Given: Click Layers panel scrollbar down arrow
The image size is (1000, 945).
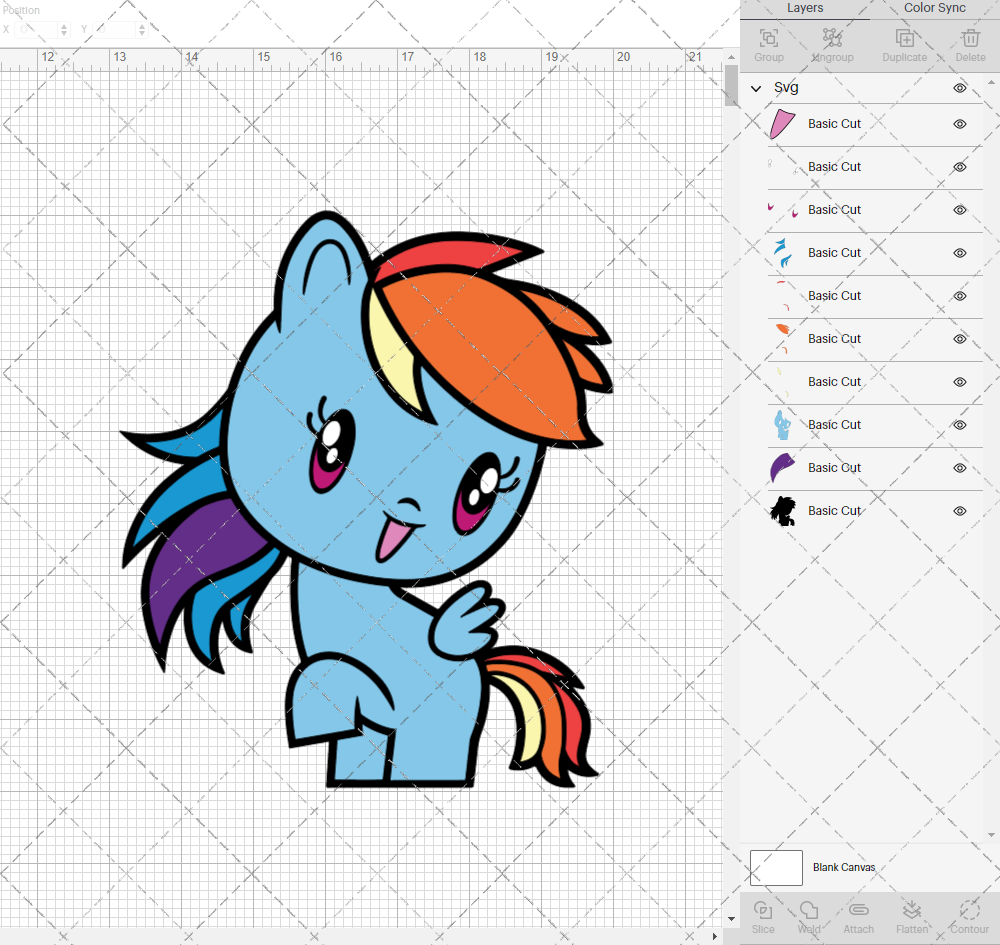Looking at the screenshot, I should tap(990, 835).
